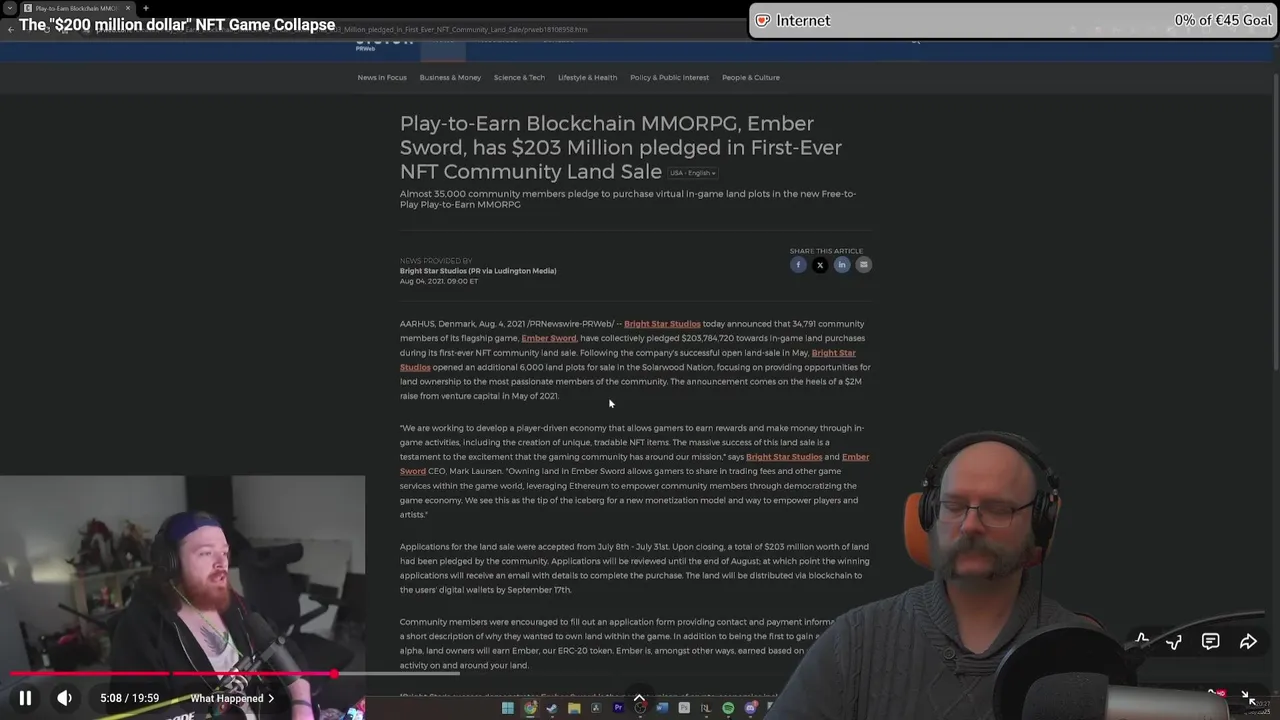
Task: Open the 'Policy & Public Interest' menu
Action: pyautogui.click(x=669, y=77)
